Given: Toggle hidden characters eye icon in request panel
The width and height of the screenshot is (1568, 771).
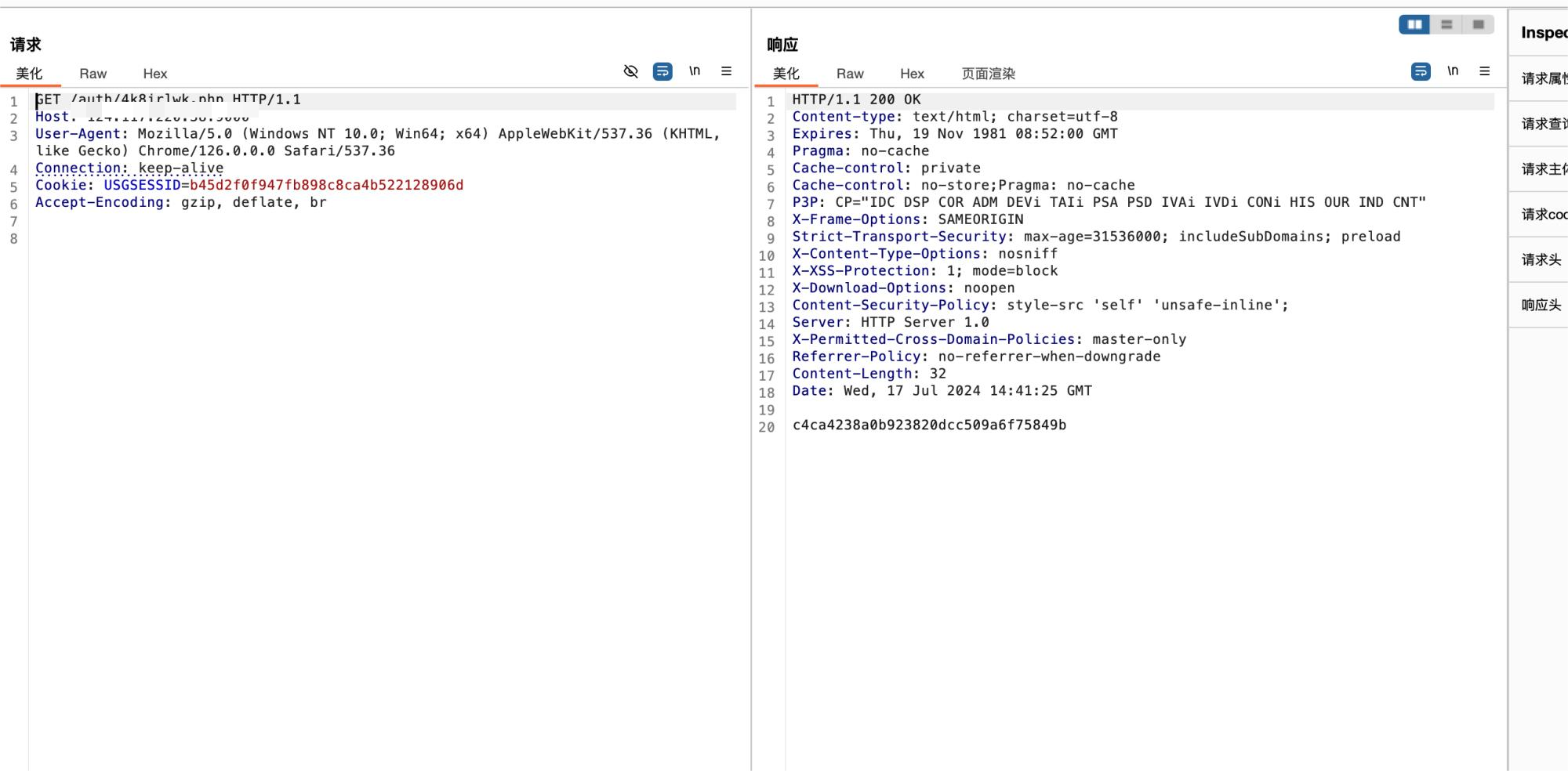Looking at the screenshot, I should [x=630, y=71].
